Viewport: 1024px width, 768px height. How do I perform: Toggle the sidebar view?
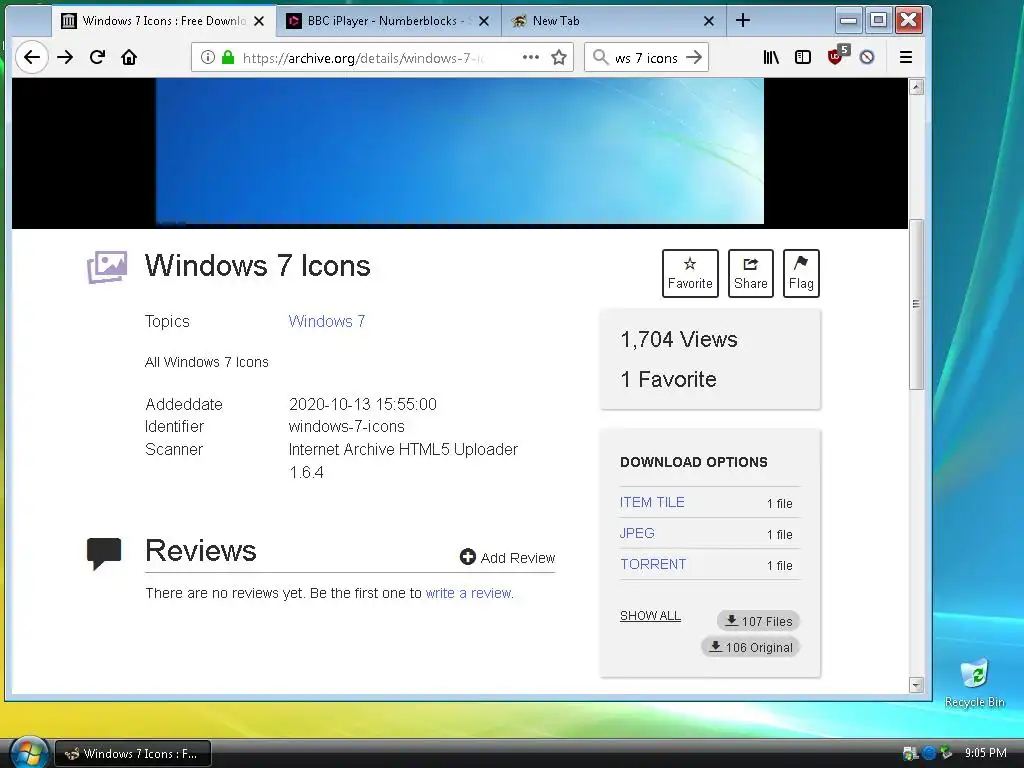(x=803, y=57)
